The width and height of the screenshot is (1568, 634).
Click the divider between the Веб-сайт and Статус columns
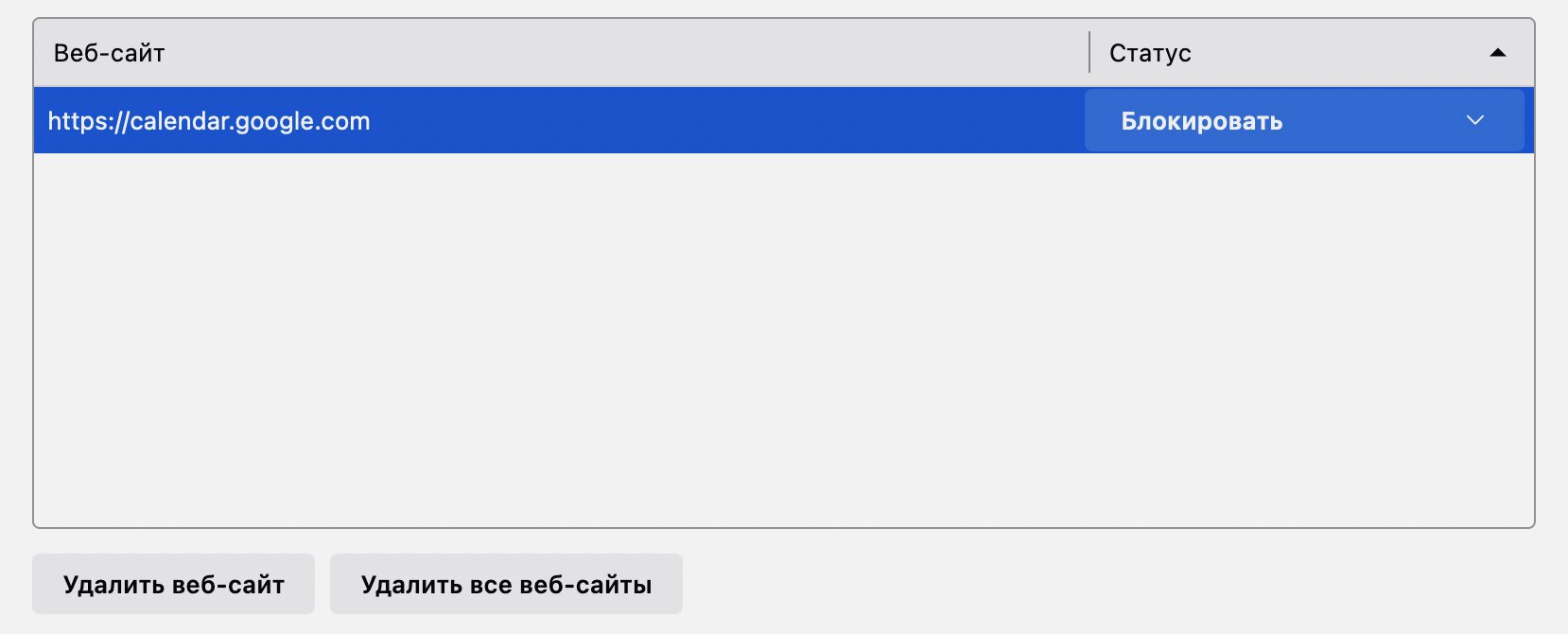(x=1089, y=52)
